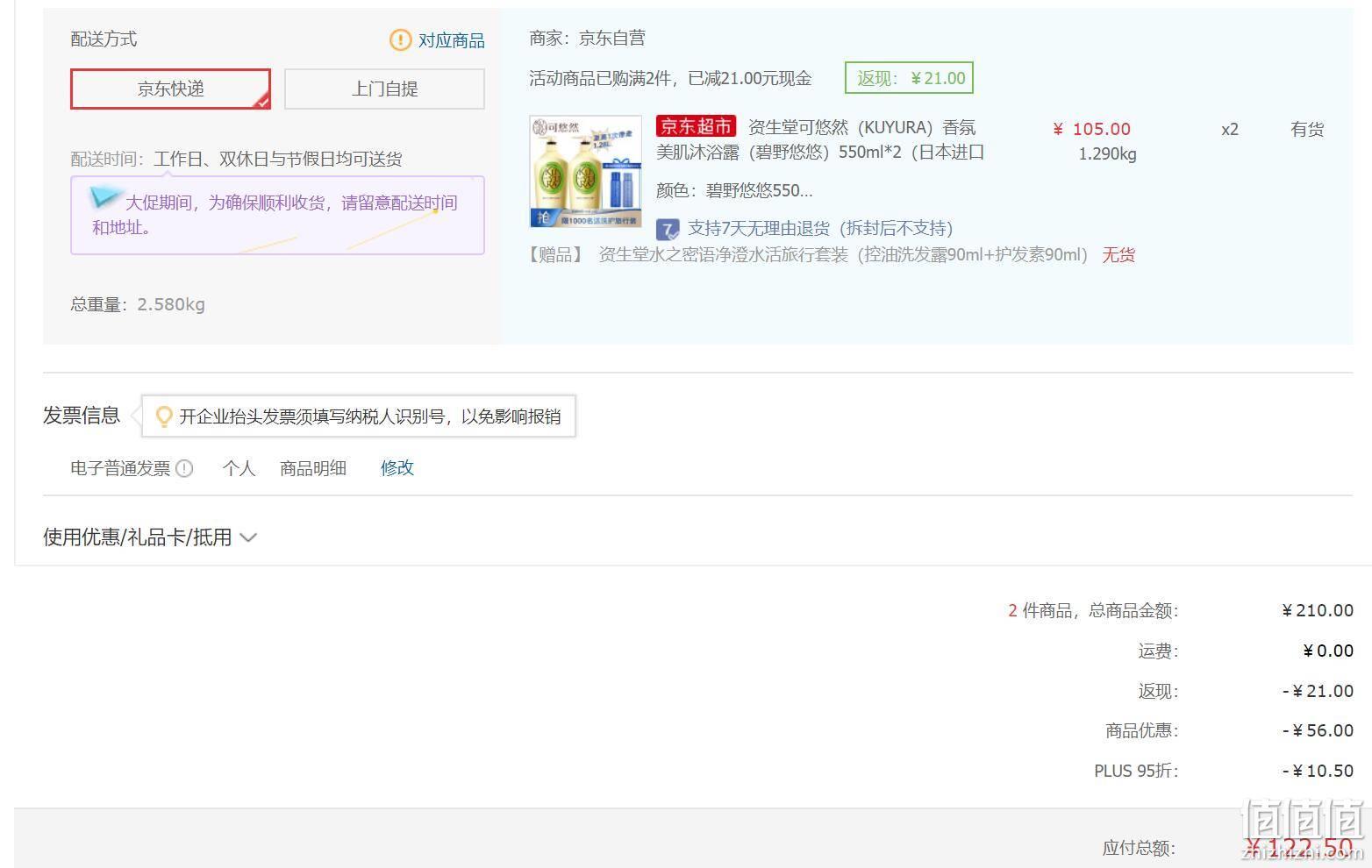Click the 商家: 京东自营 merchant label

click(587, 38)
